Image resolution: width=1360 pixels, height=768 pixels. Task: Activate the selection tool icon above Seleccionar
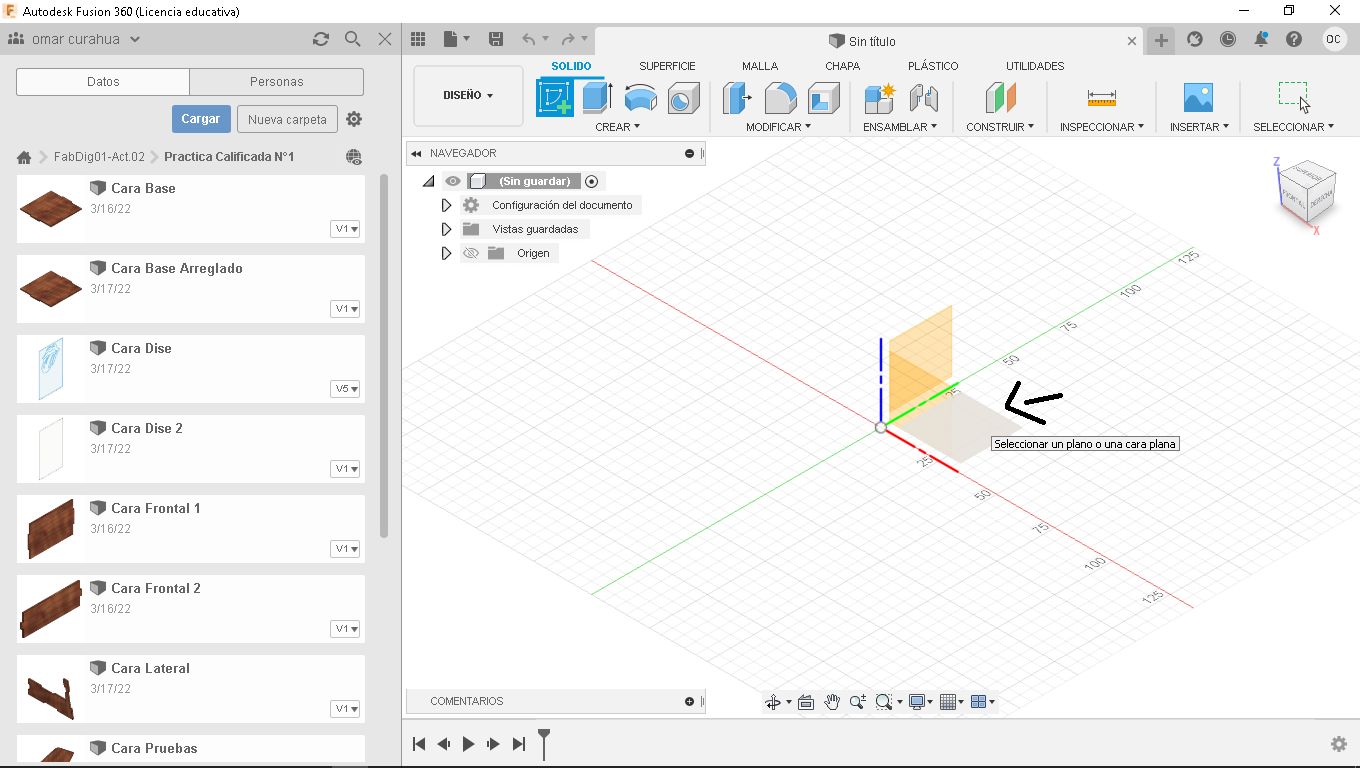click(1294, 97)
